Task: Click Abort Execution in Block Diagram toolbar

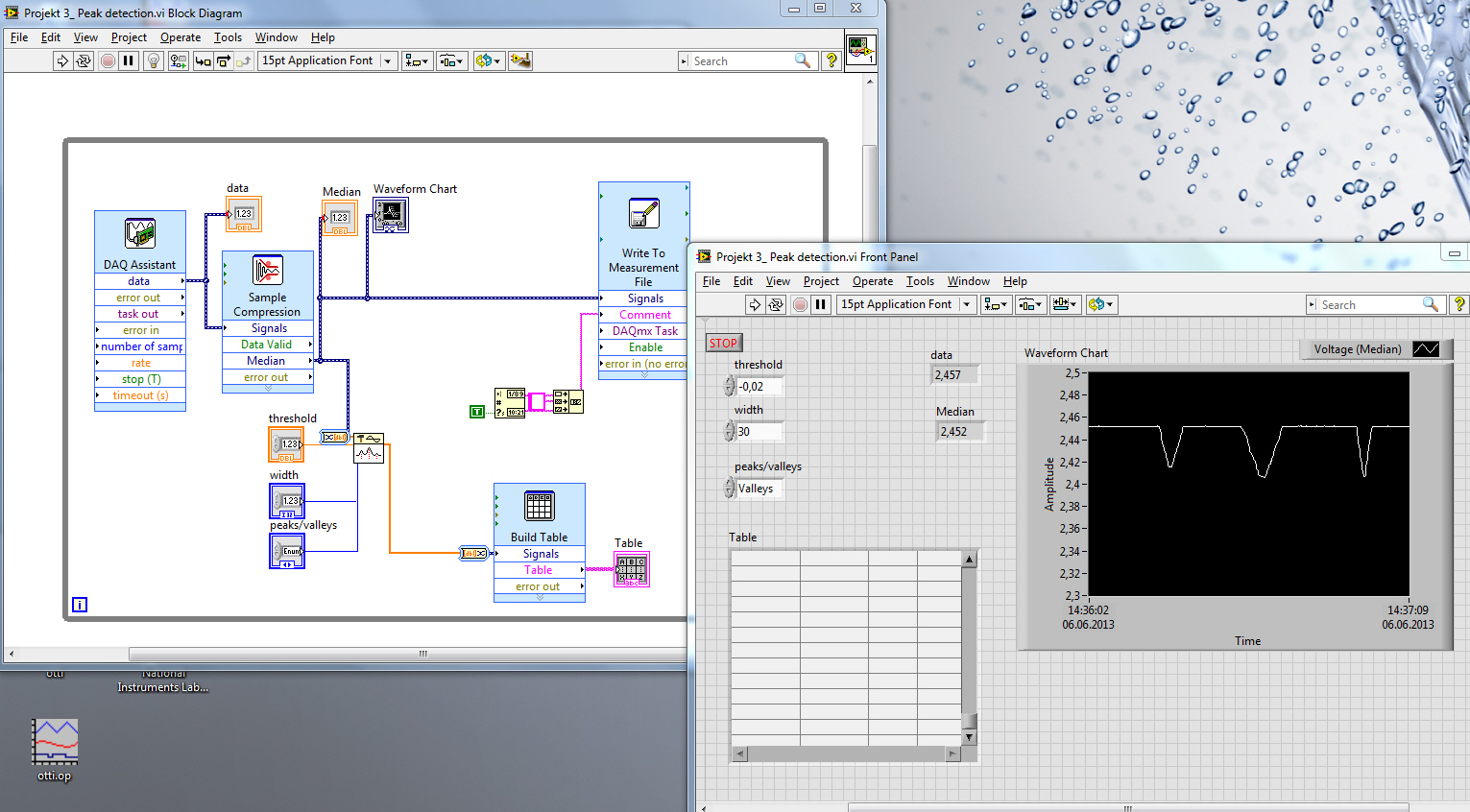Action: point(108,60)
